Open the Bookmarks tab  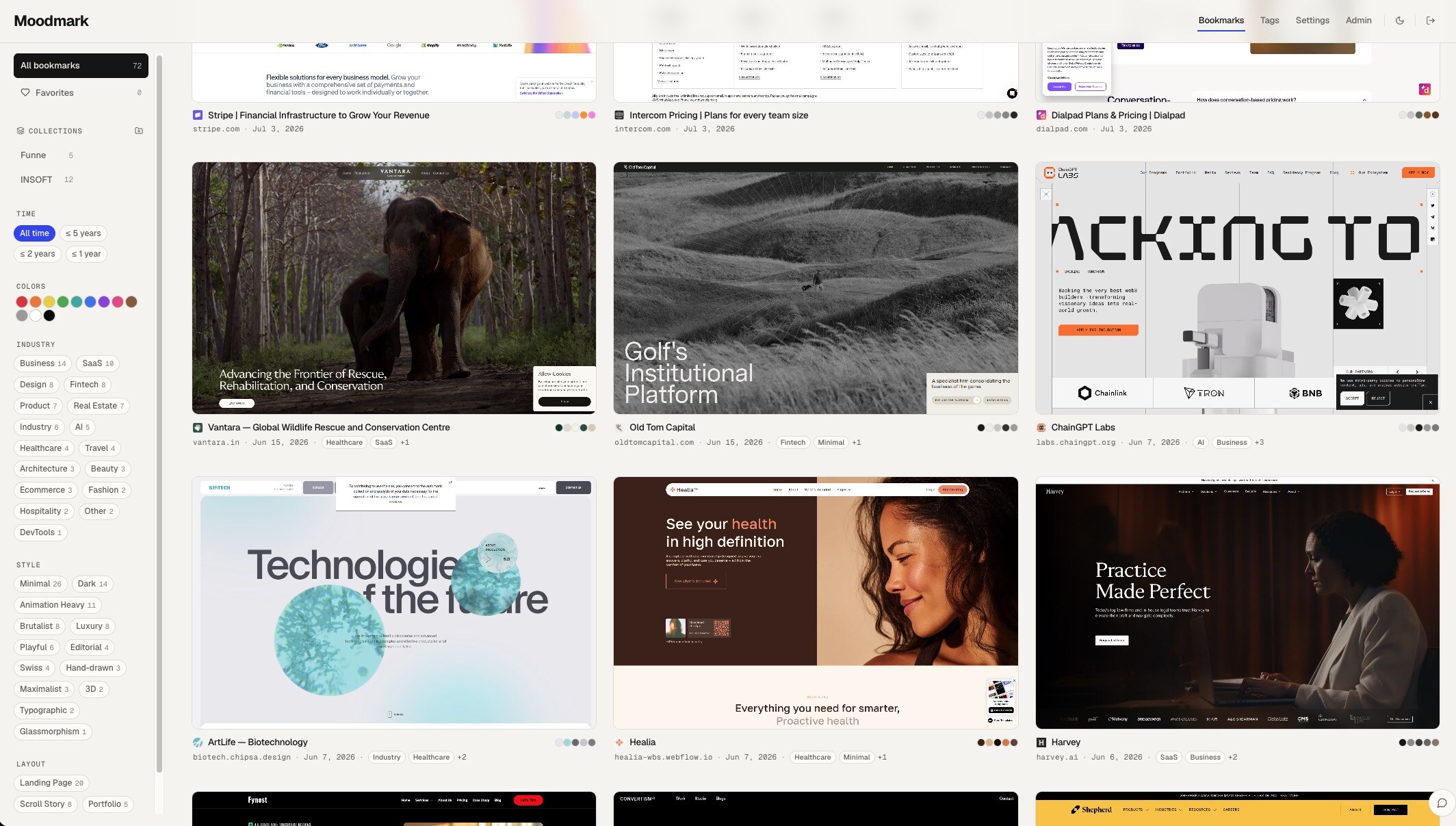point(1221,21)
